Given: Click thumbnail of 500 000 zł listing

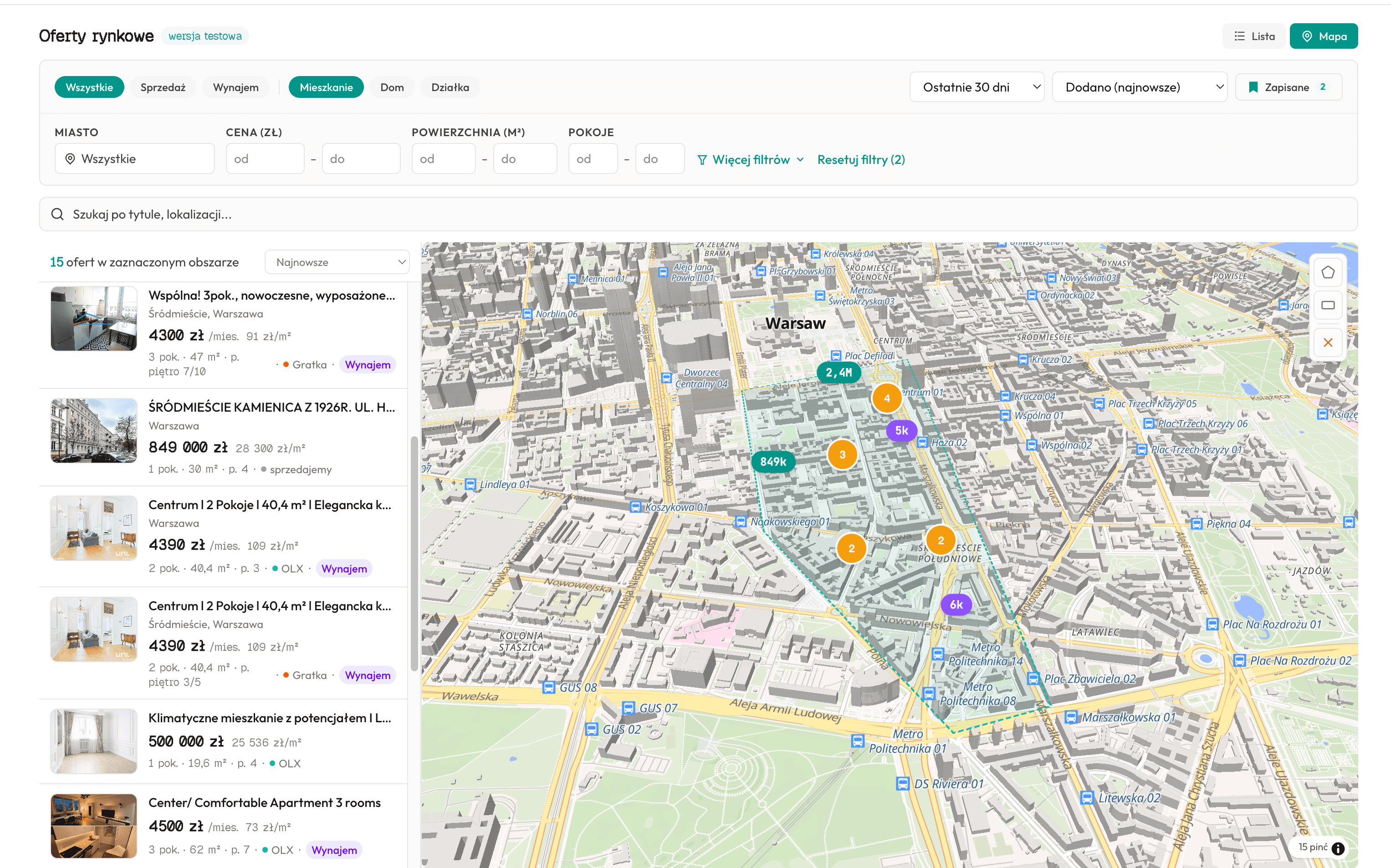Looking at the screenshot, I should click(93, 741).
